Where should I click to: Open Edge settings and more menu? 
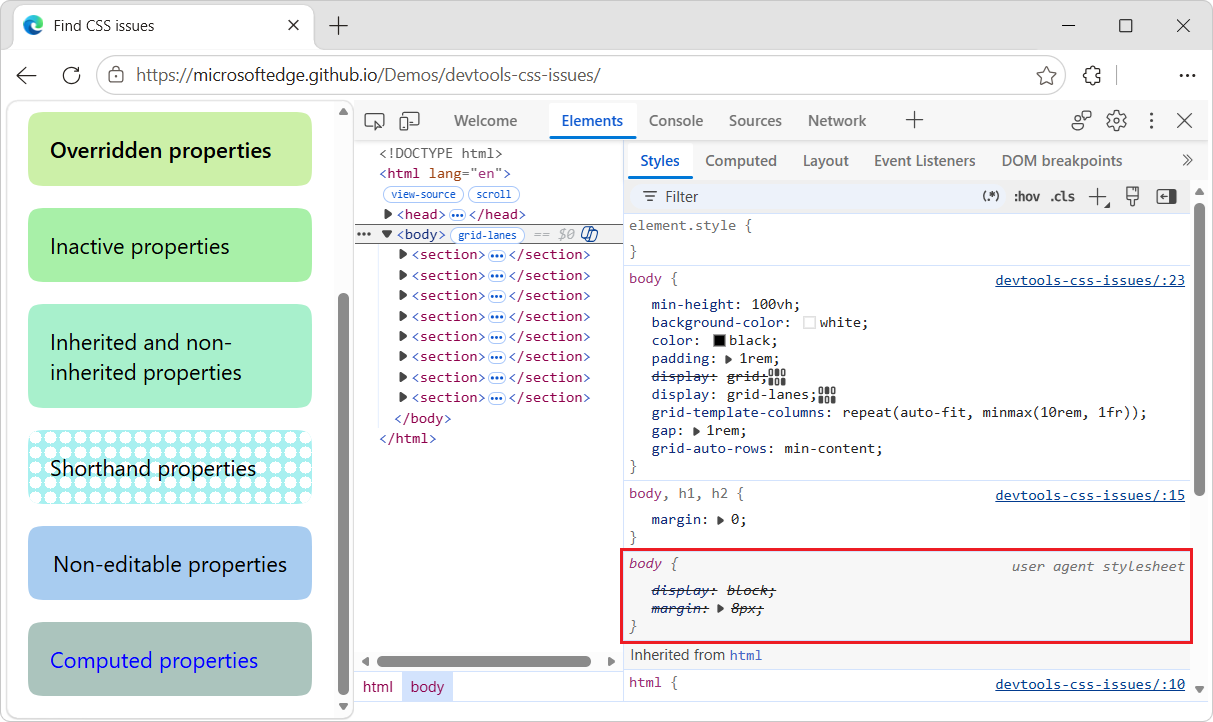coord(1187,75)
